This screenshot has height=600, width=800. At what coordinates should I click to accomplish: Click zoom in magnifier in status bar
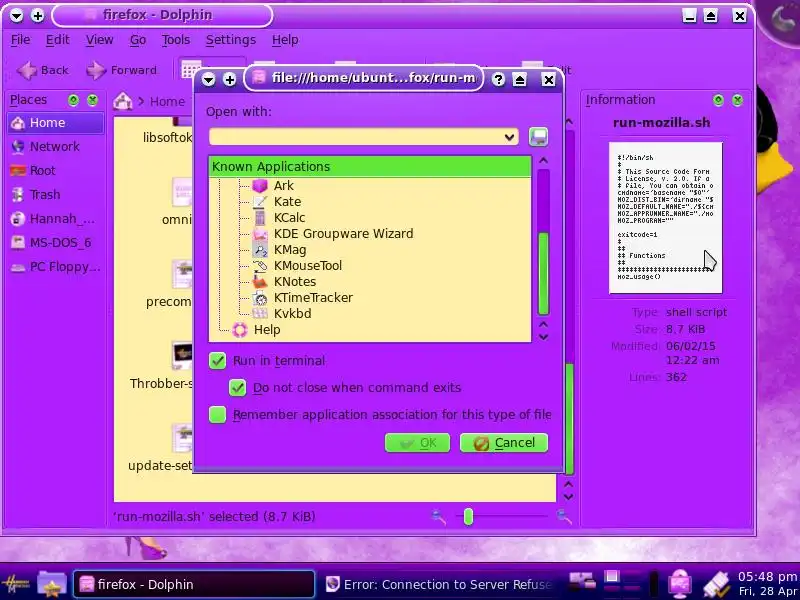(564, 517)
